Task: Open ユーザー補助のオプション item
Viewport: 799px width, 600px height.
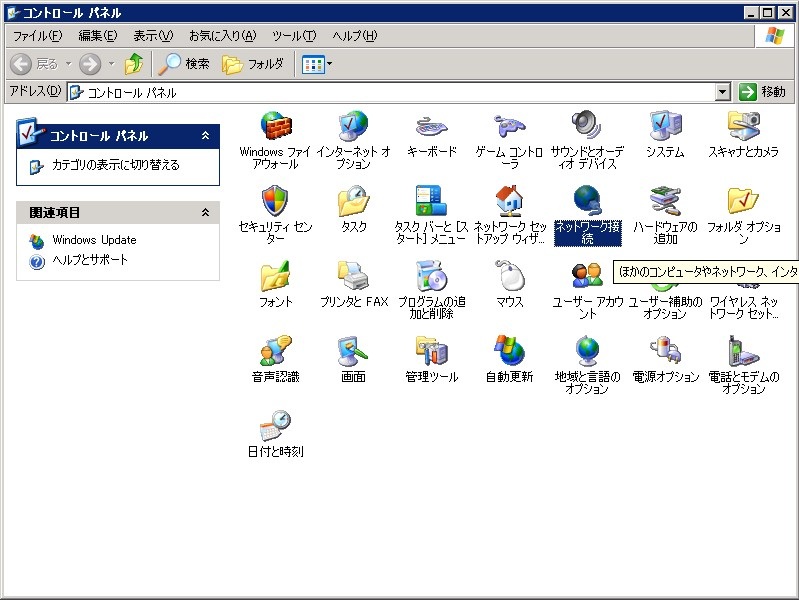Action: pos(665,307)
